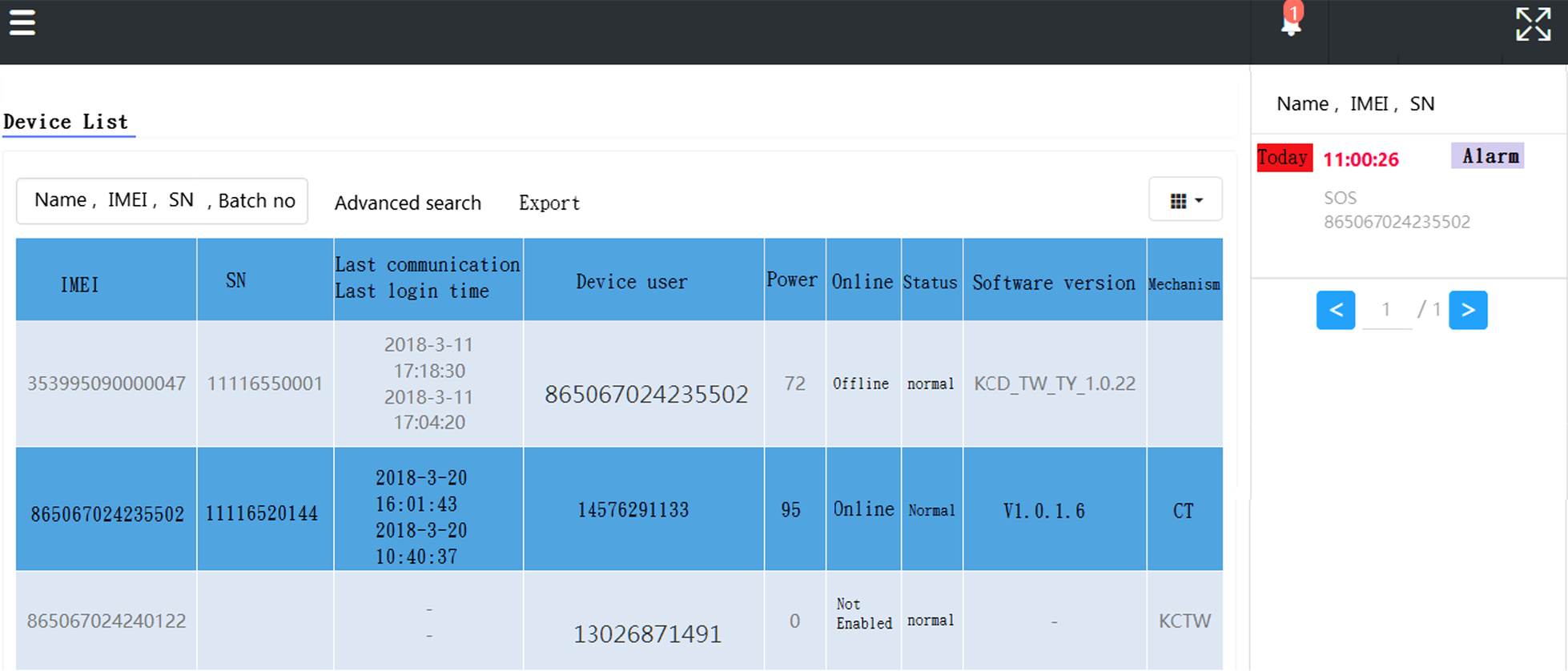This screenshot has height=671, width=1568.
Task: Select the CT mechanism cell
Action: coord(1184,511)
